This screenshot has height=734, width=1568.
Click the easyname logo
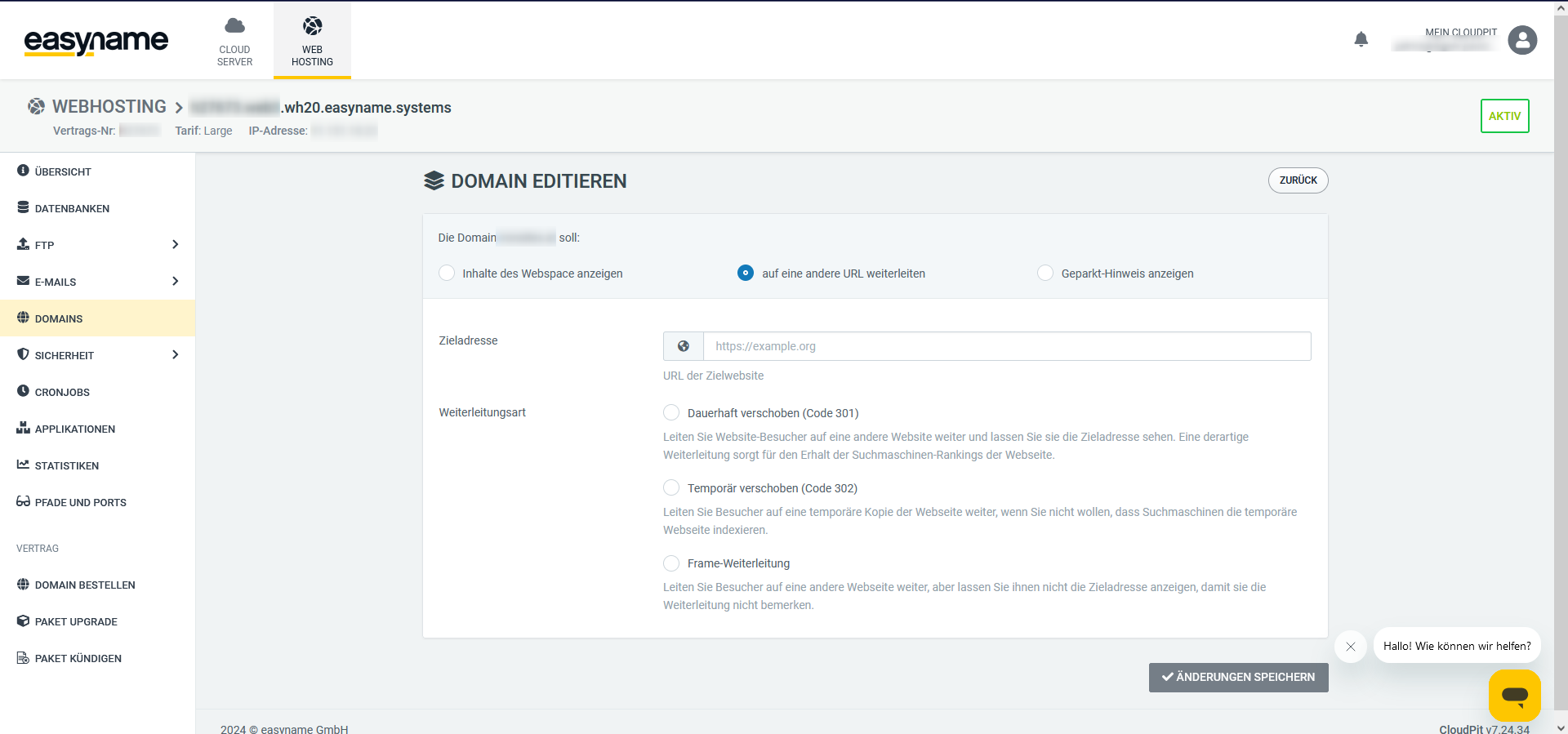(96, 41)
